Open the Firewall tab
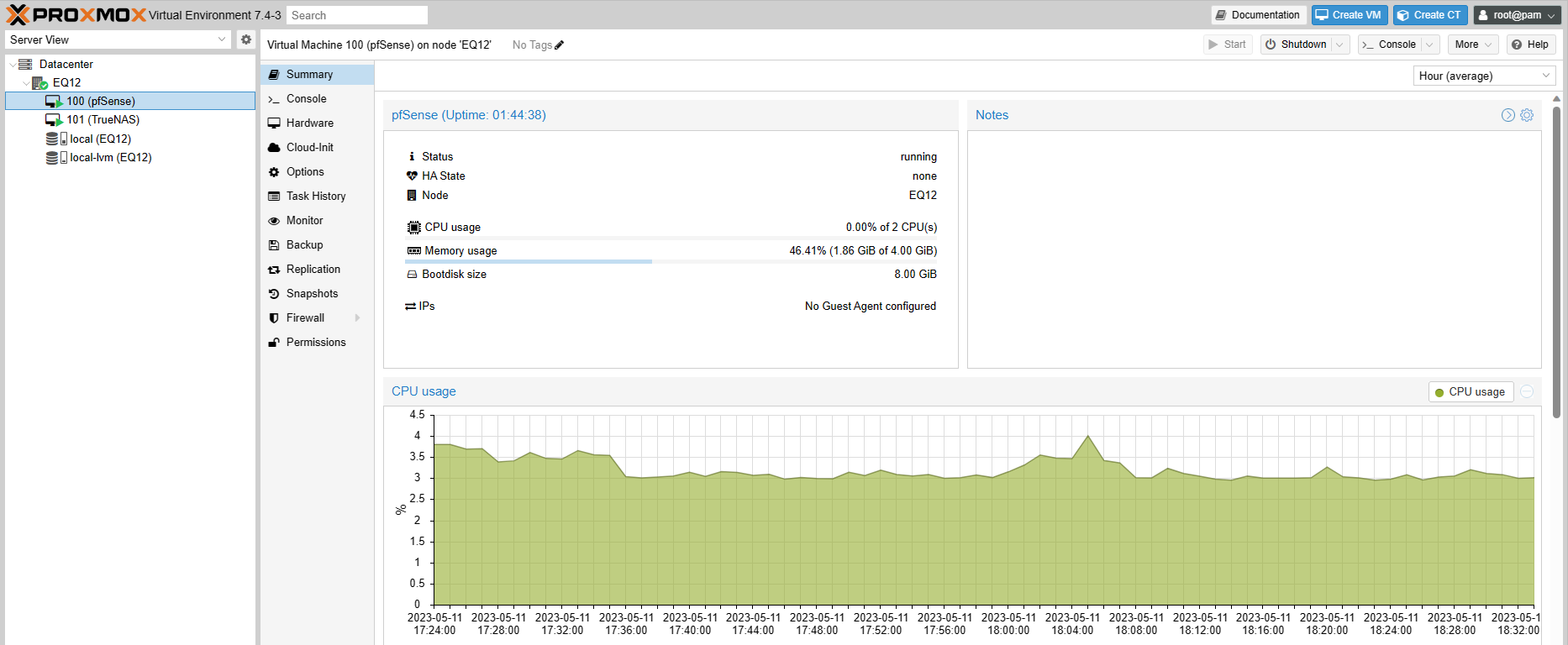This screenshot has height=645, width=1568. pyautogui.click(x=317, y=317)
